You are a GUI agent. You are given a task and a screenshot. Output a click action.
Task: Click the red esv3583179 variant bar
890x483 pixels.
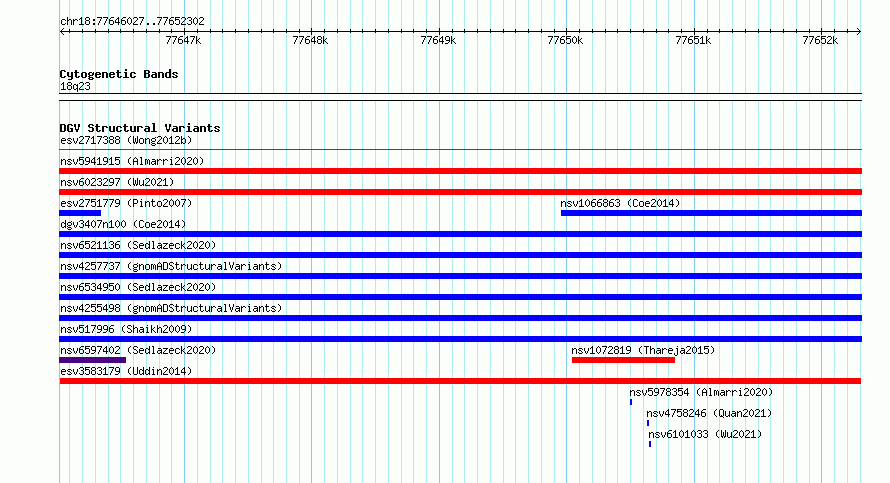[460, 381]
